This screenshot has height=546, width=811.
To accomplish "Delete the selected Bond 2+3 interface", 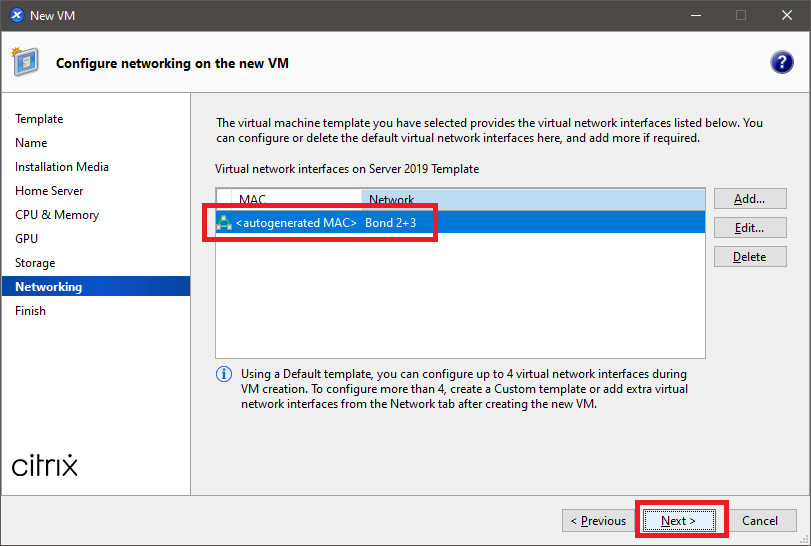I will click(749, 257).
